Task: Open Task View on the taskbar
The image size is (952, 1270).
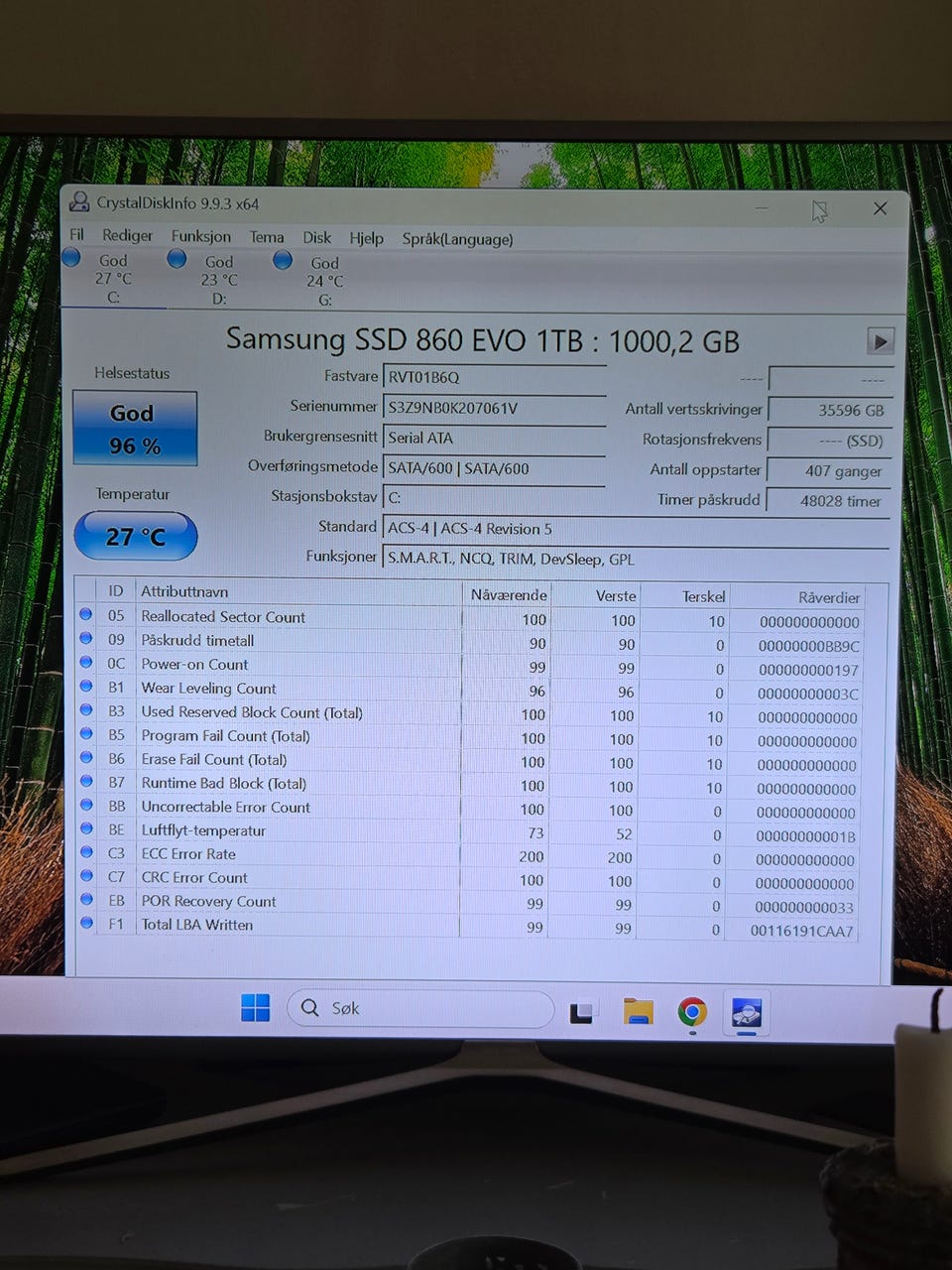Action: coord(581,1011)
